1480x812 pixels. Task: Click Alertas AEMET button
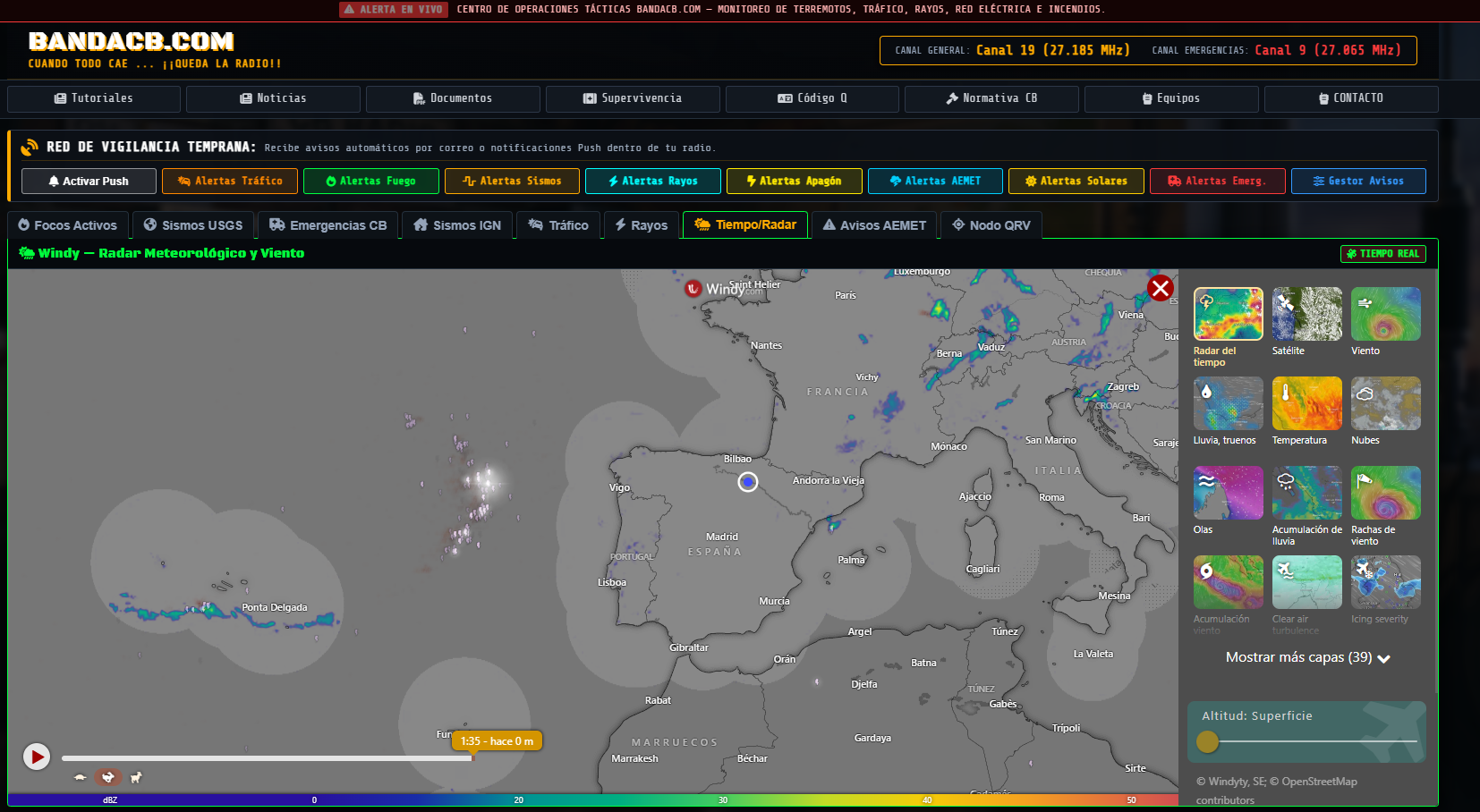[935, 181]
